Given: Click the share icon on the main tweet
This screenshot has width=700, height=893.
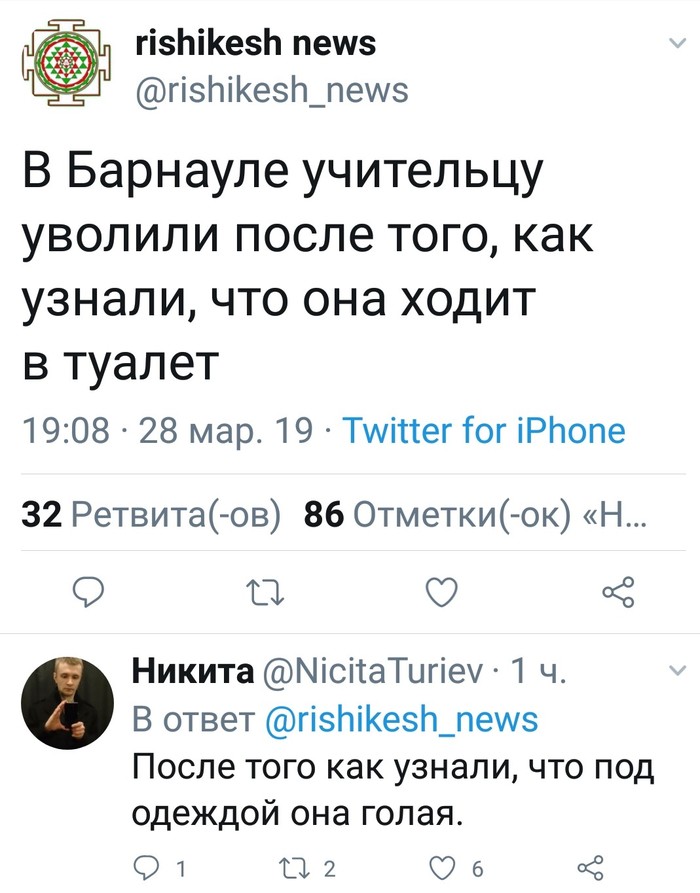Looking at the screenshot, I should click(615, 592).
